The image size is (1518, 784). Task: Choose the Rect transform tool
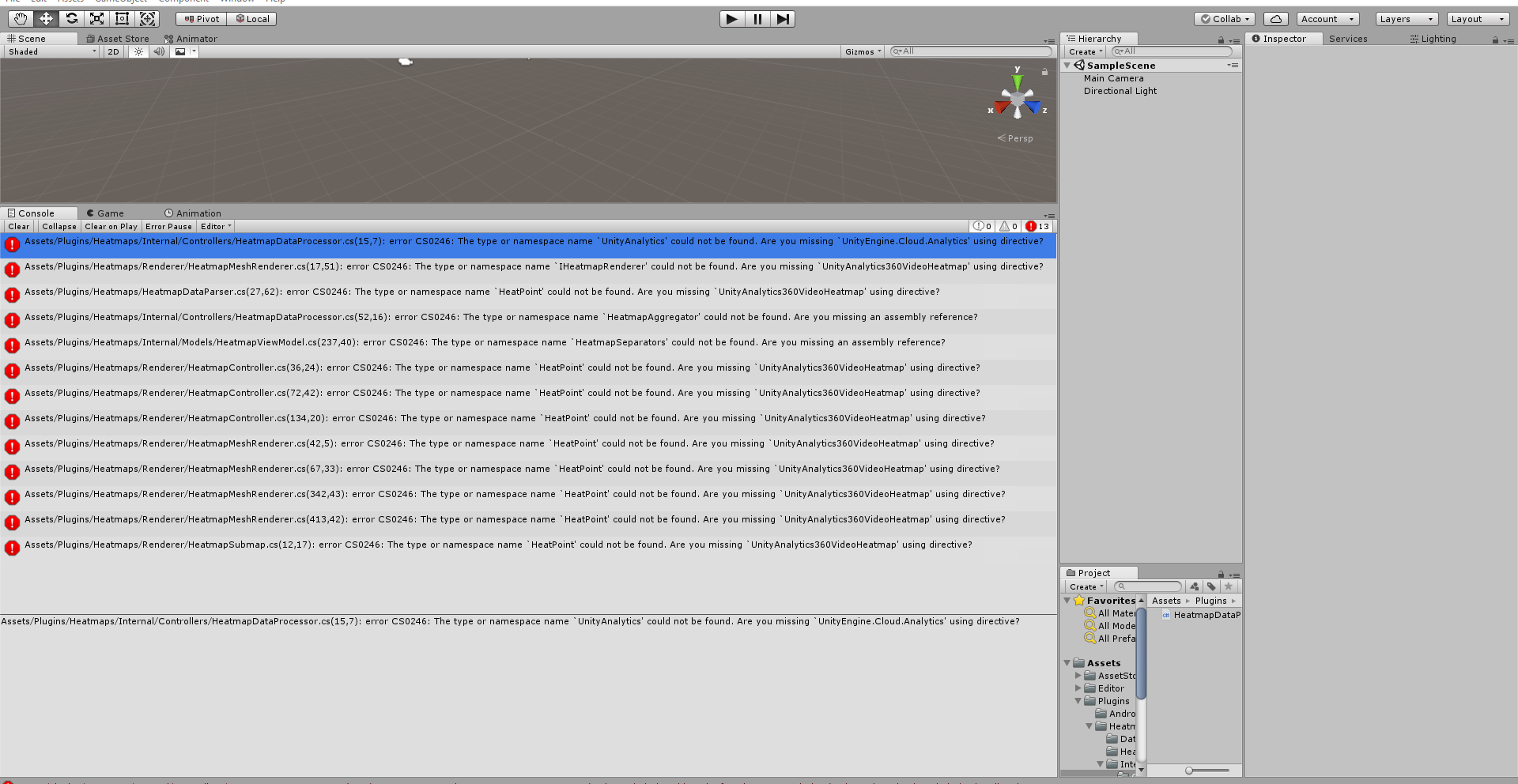pos(123,18)
